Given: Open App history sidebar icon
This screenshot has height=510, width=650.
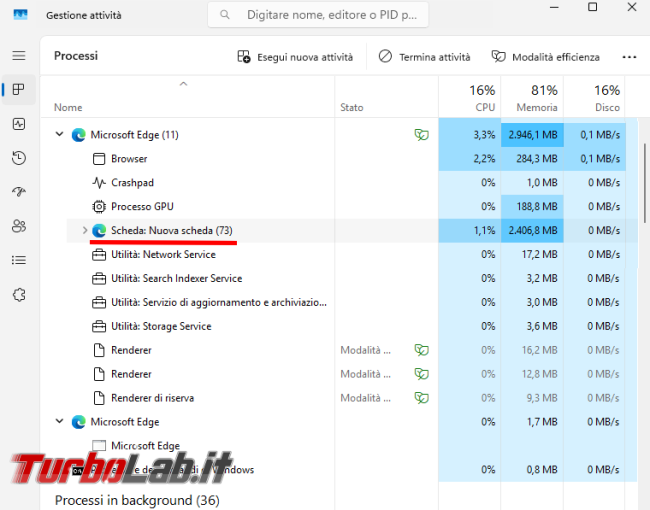Looking at the screenshot, I should coord(19,158).
